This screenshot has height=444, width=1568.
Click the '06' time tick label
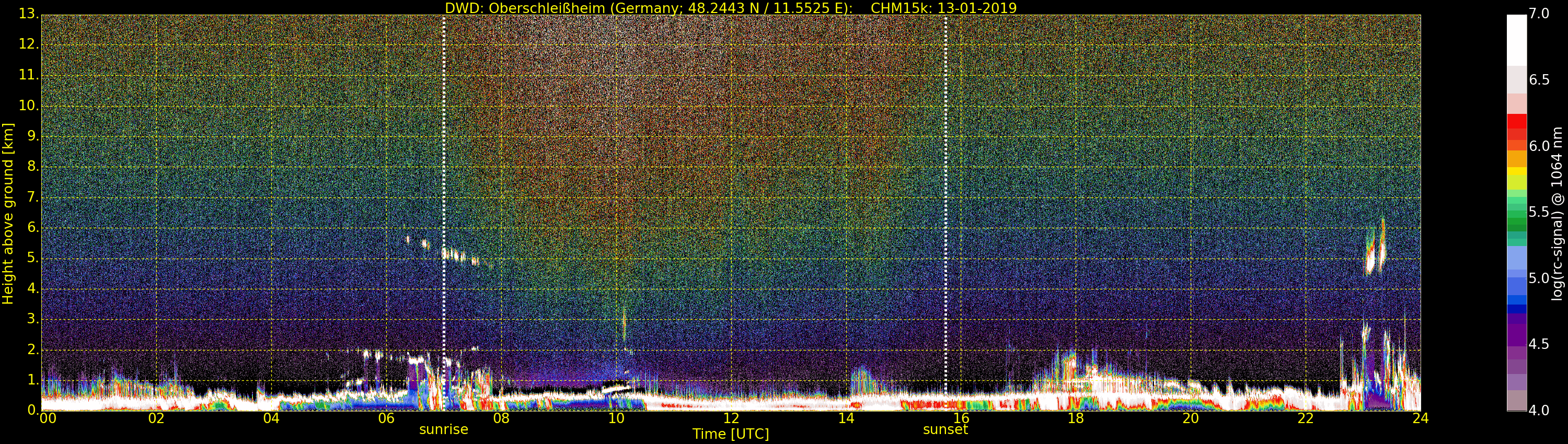coord(387,418)
